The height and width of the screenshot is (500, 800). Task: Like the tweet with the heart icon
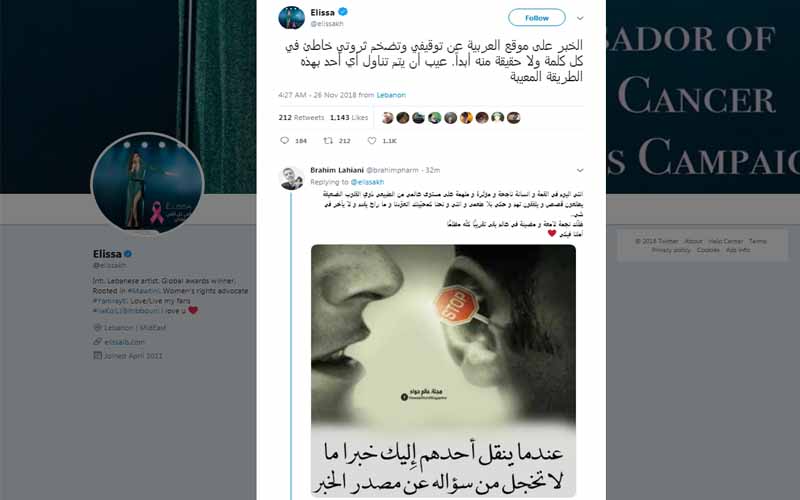tap(372, 140)
